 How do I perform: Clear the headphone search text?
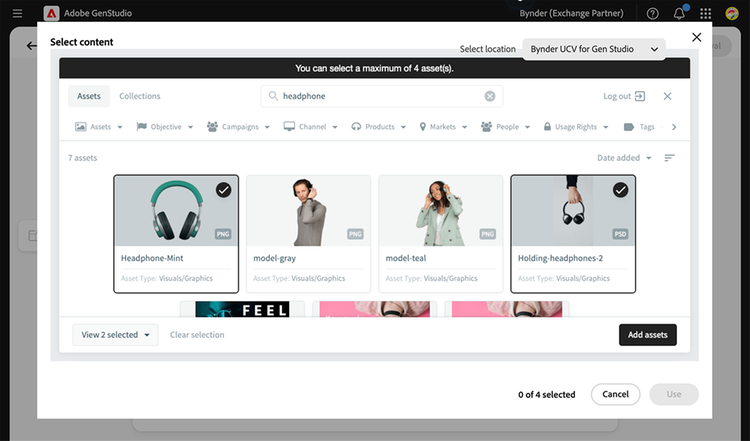[x=490, y=96]
